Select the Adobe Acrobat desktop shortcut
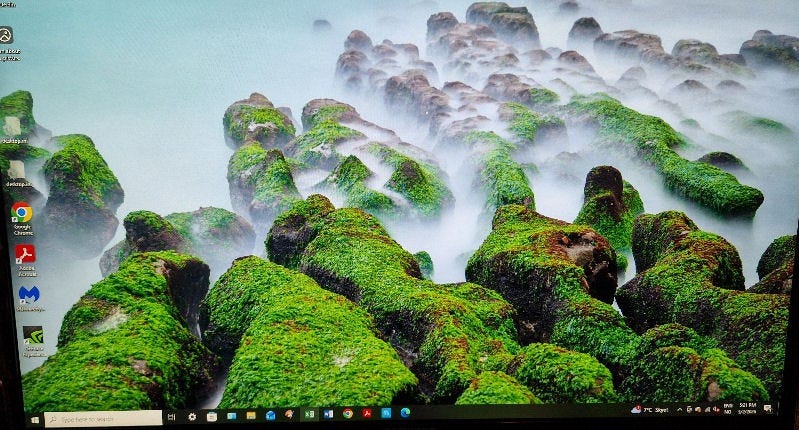This screenshot has width=799, height=430. [x=24, y=259]
